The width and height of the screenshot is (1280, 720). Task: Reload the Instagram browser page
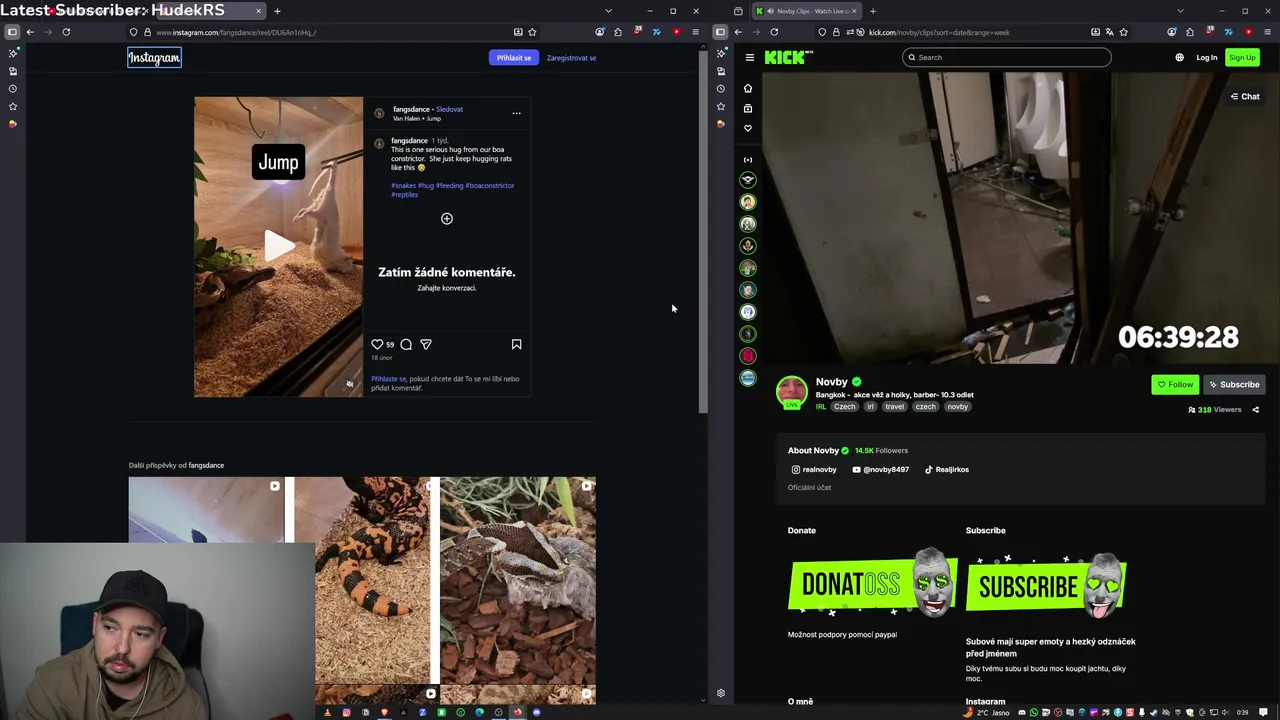coord(66,32)
